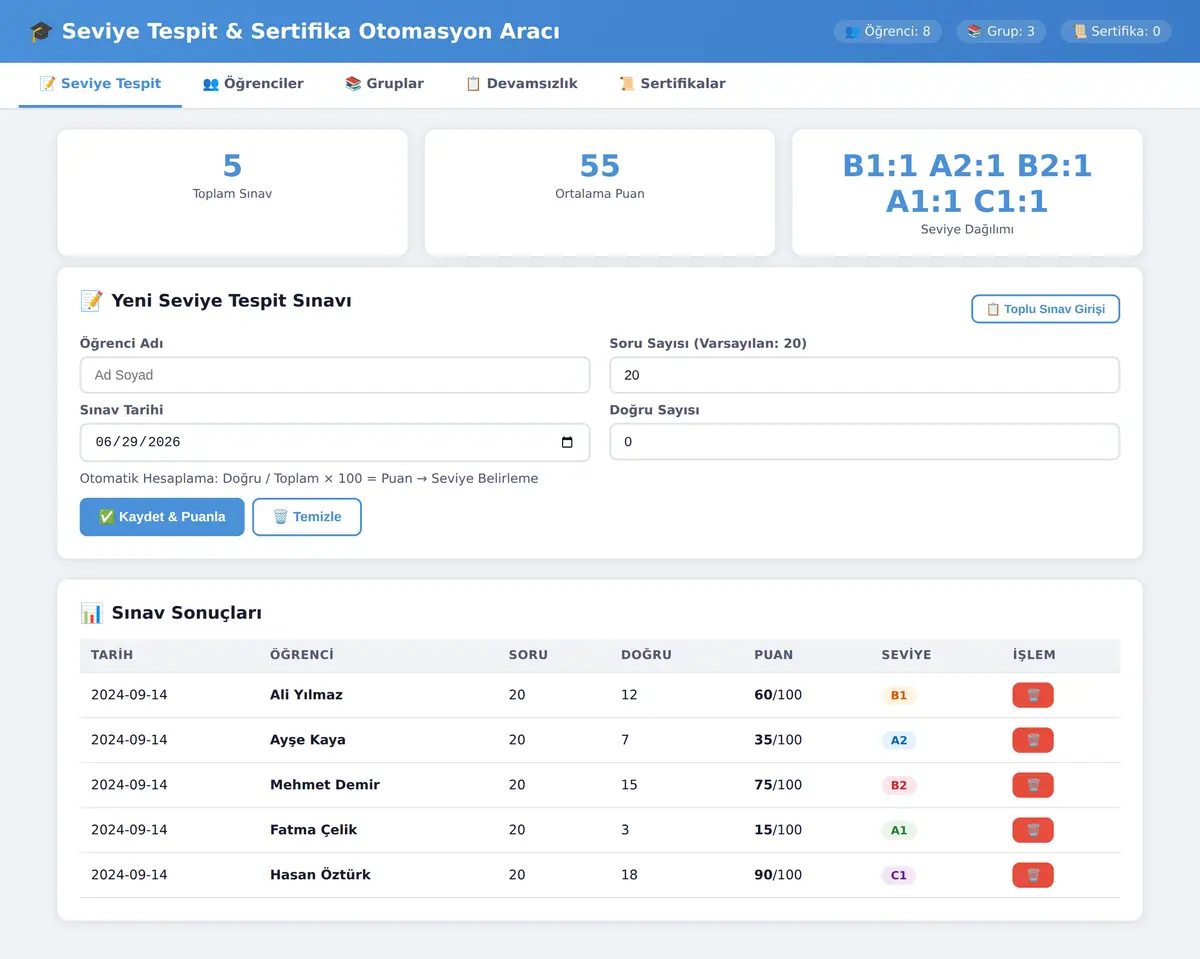Click the Temizle button
This screenshot has height=959, width=1200.
click(307, 517)
